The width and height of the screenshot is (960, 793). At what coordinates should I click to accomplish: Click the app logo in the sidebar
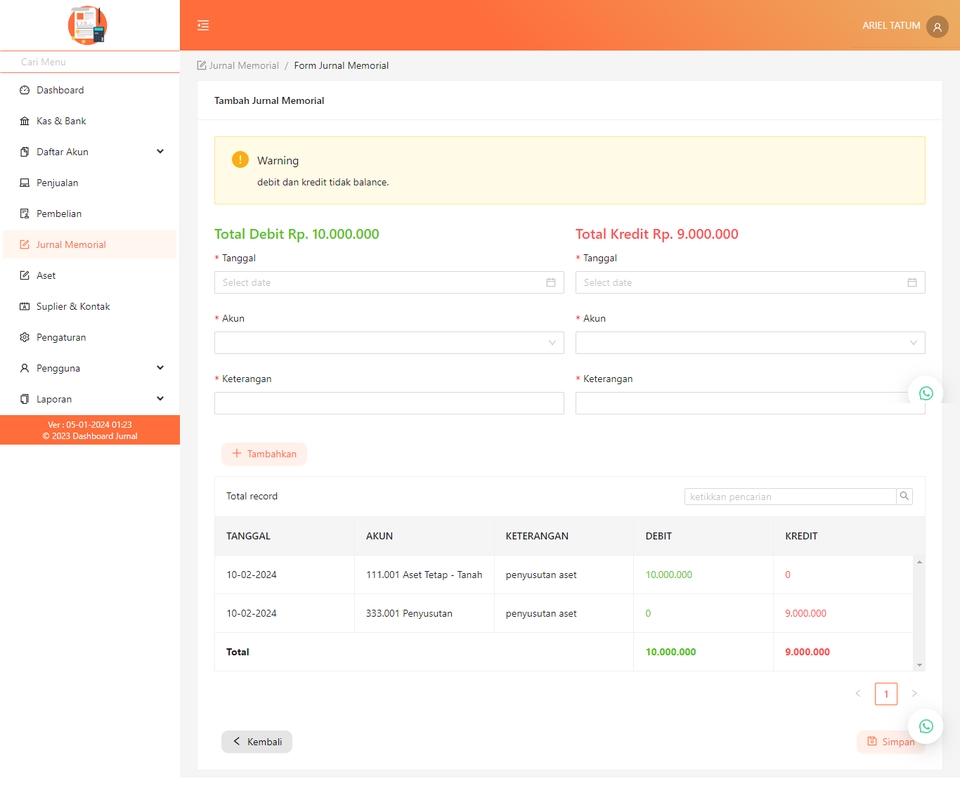click(x=88, y=25)
